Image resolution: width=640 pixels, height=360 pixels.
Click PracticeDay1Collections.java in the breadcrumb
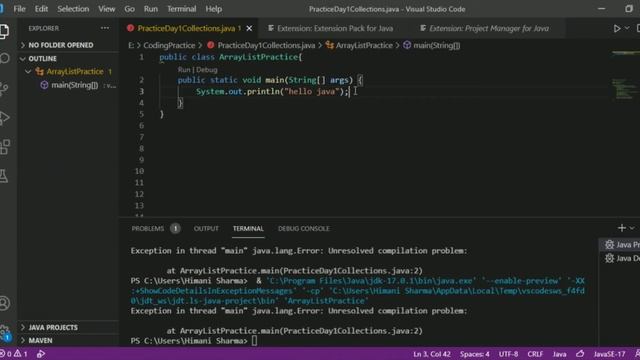[266, 45]
